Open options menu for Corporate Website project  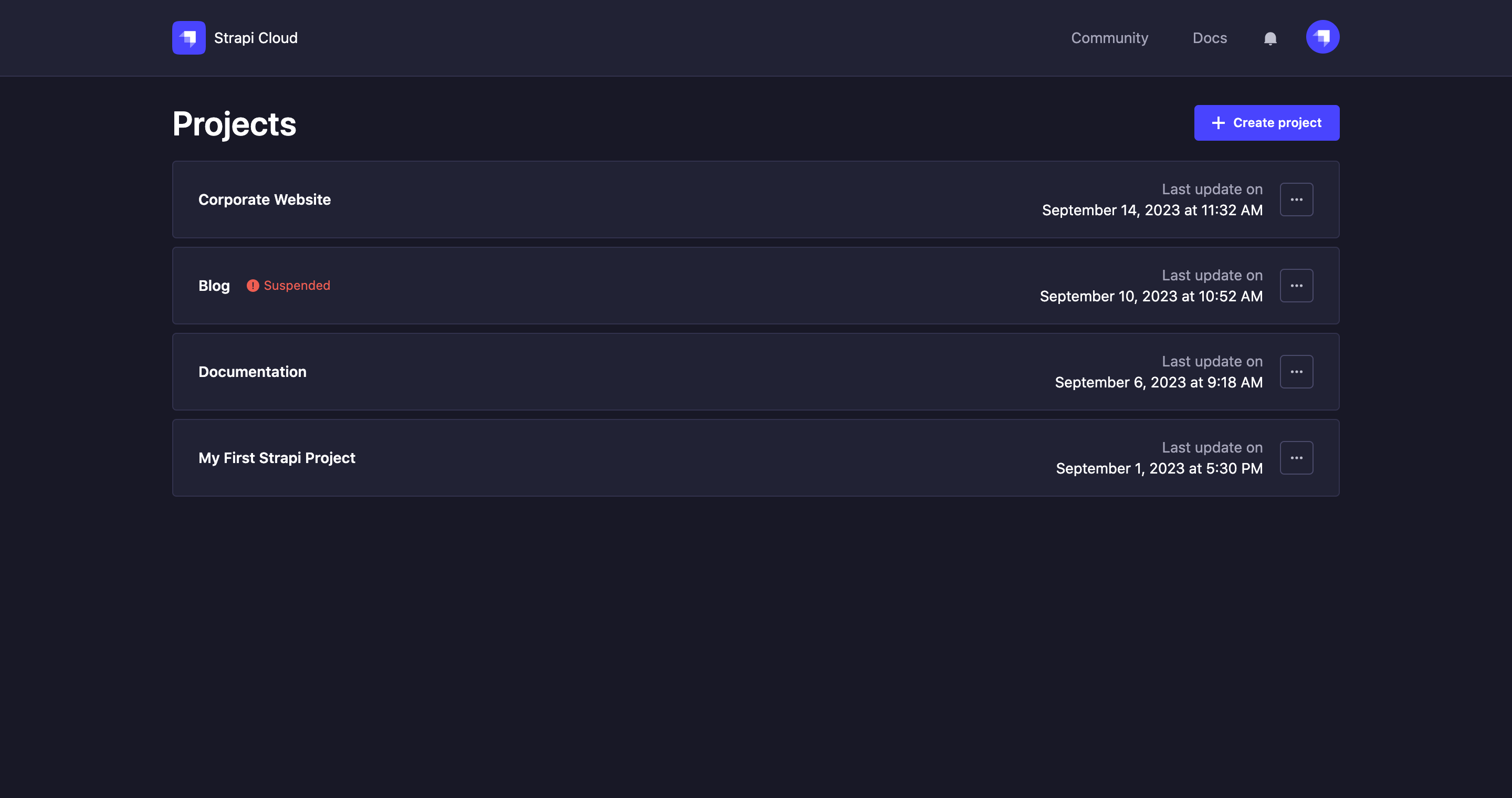tap(1296, 199)
